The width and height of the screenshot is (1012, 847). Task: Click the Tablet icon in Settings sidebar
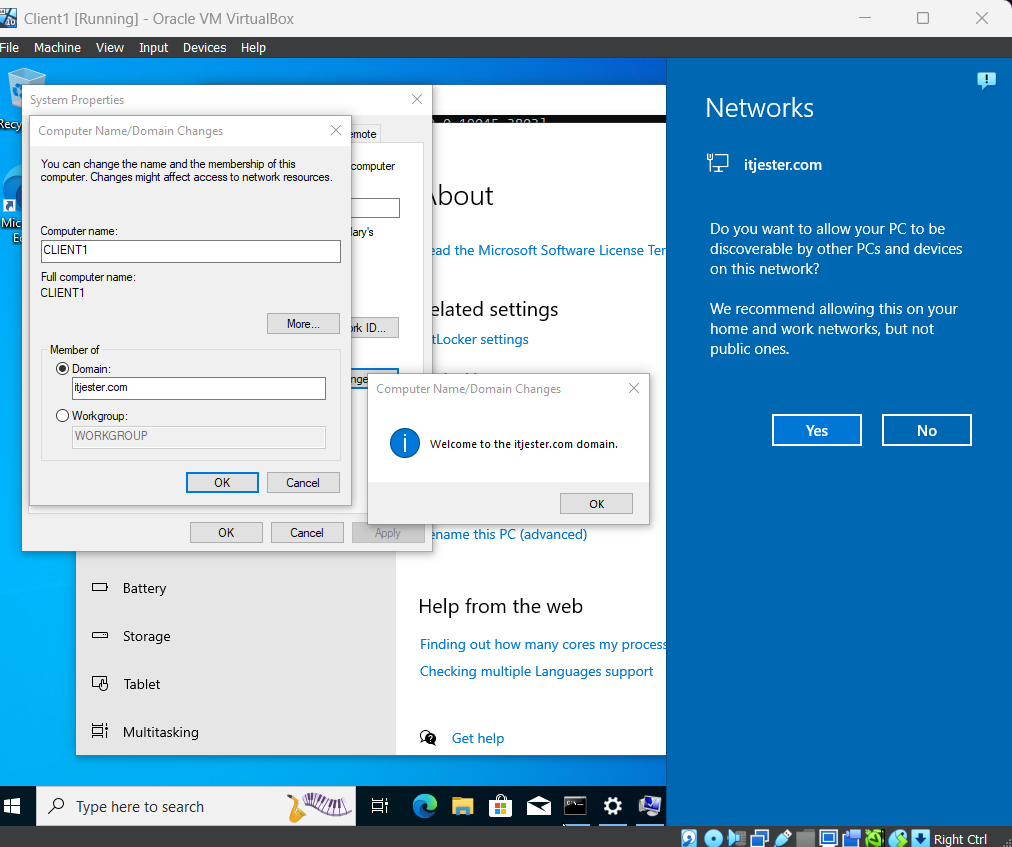[100, 683]
